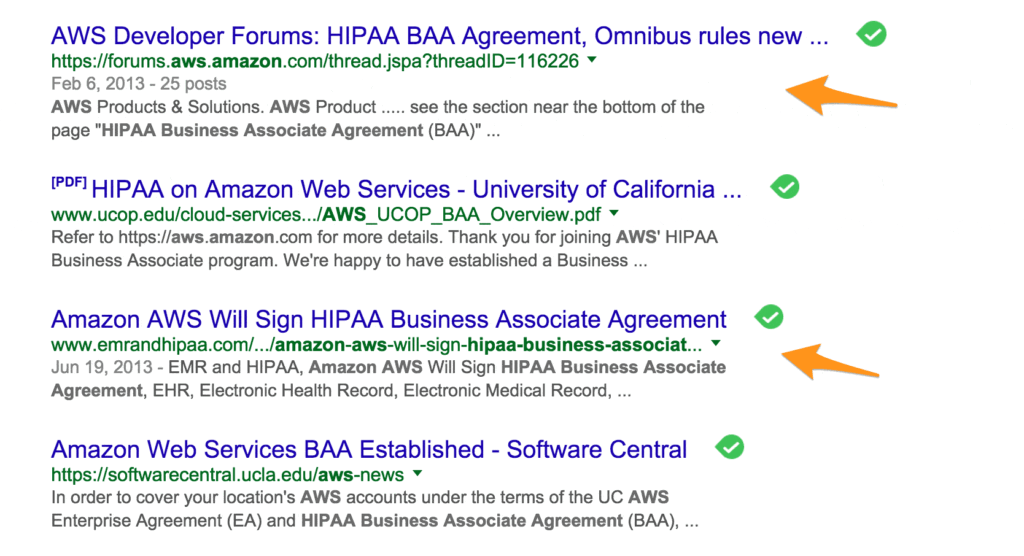1024x556 pixels.
Task: Open Amazon Web Services BAA Established result
Action: [x=369, y=450]
